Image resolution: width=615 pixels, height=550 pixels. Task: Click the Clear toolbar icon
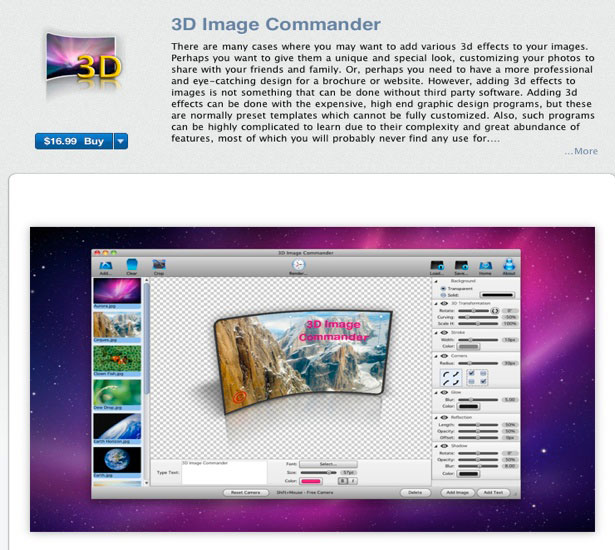(x=132, y=265)
